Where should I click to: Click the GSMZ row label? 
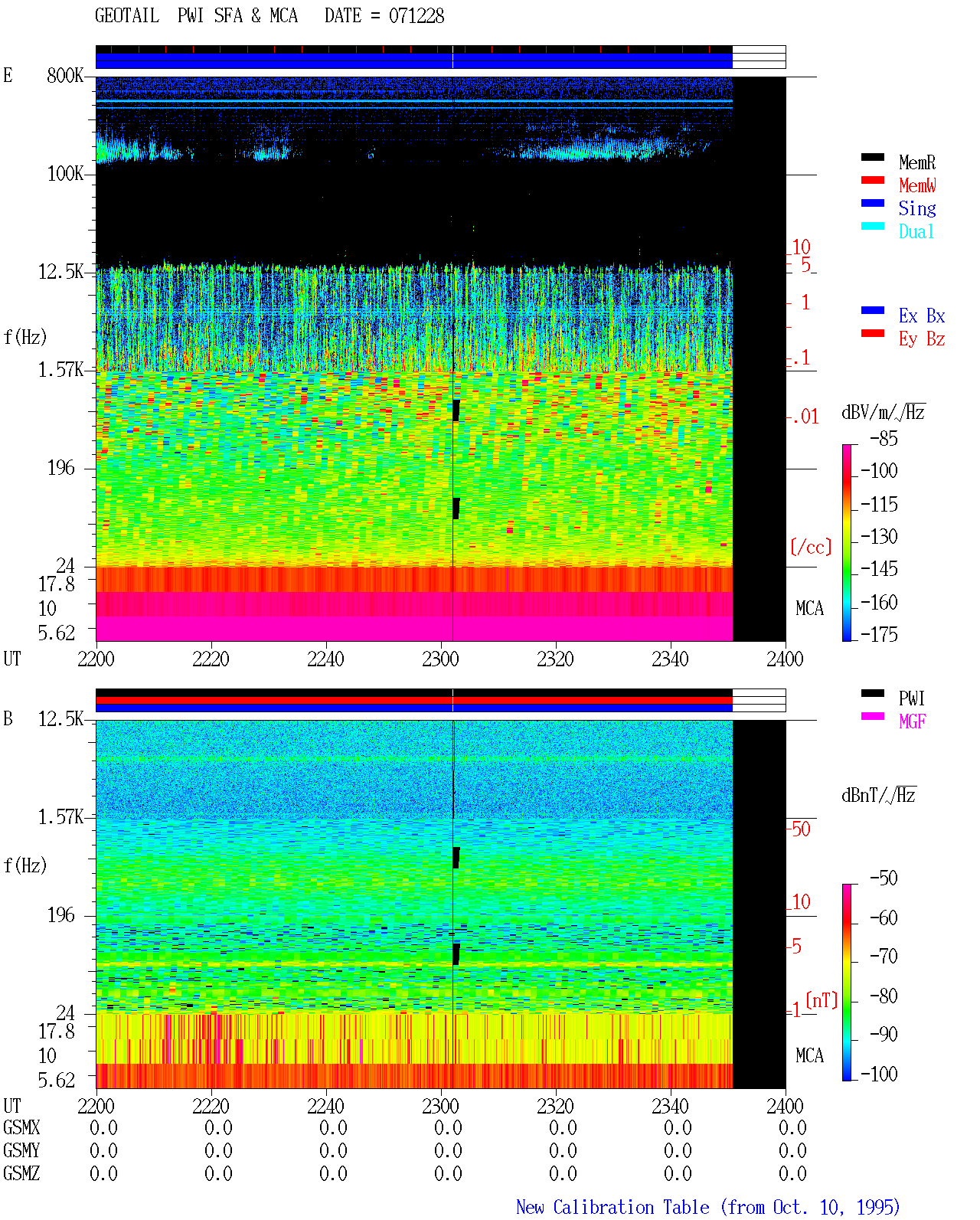tap(21, 1174)
